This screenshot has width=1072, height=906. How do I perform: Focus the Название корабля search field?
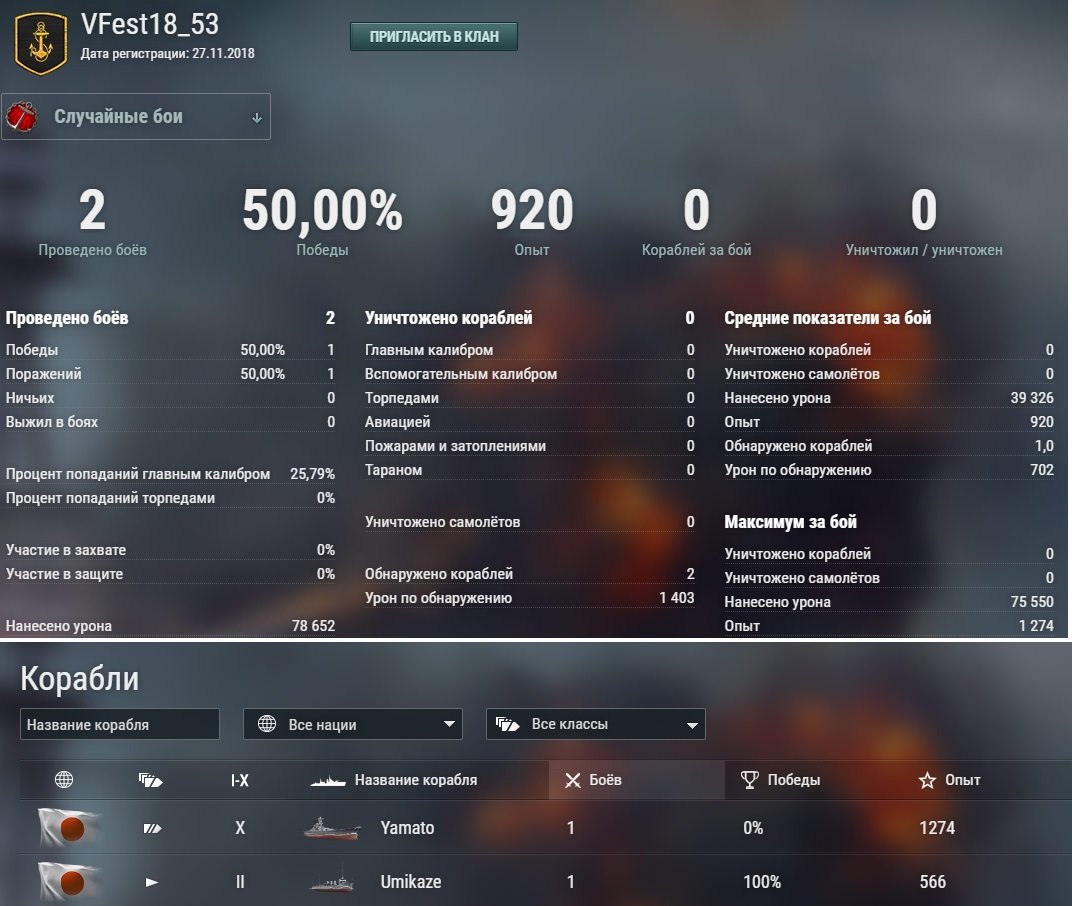click(120, 724)
